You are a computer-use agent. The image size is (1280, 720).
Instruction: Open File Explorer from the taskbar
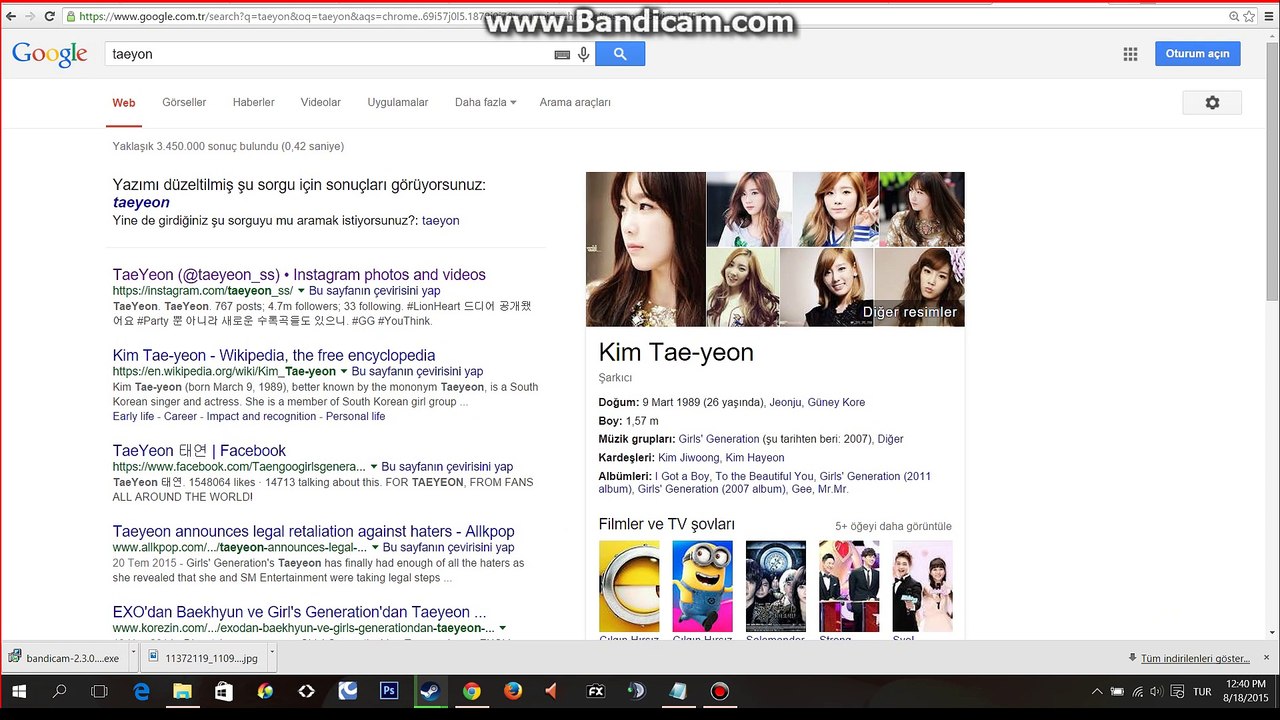pos(182,691)
